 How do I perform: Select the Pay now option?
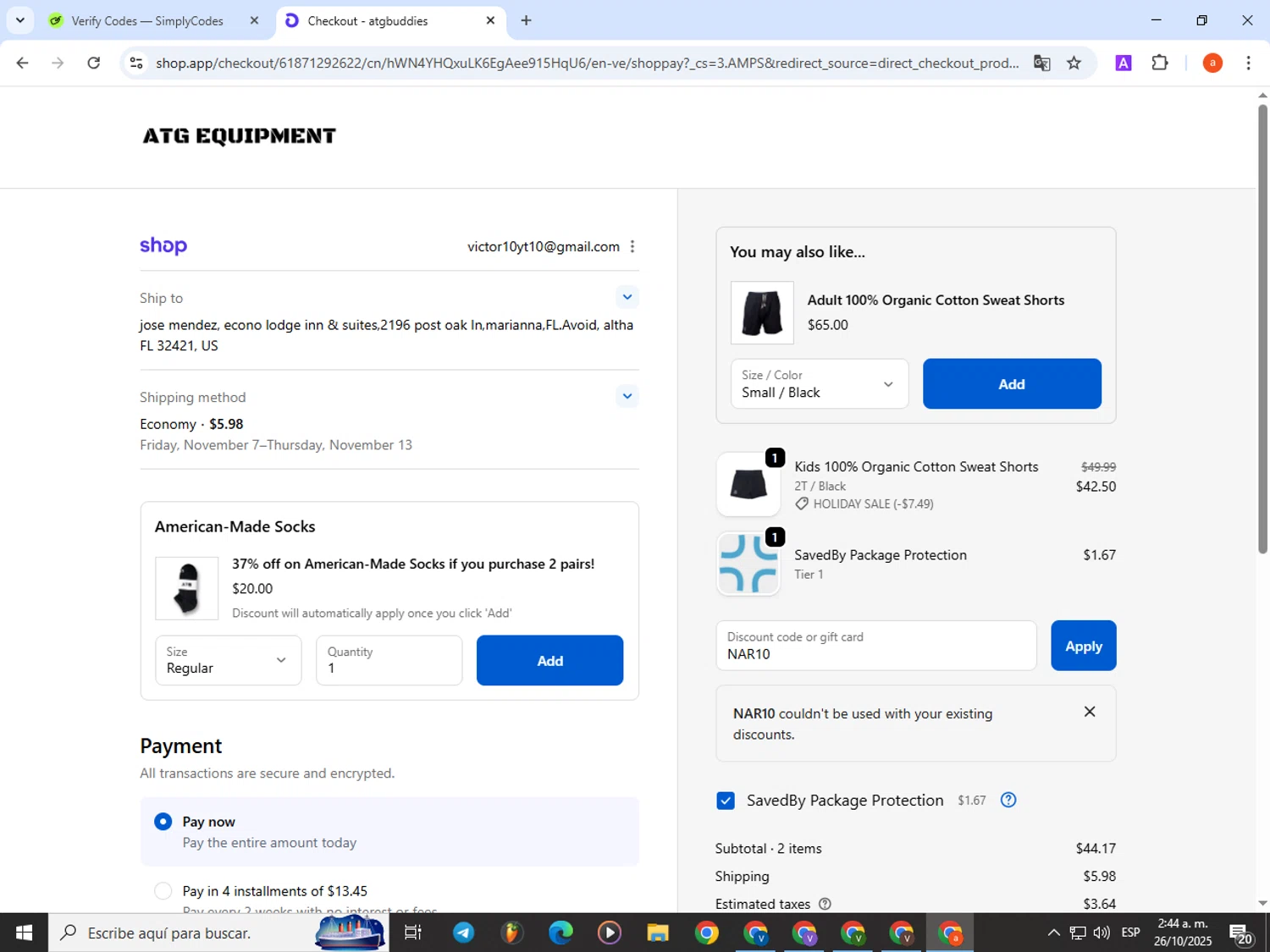[163, 822]
